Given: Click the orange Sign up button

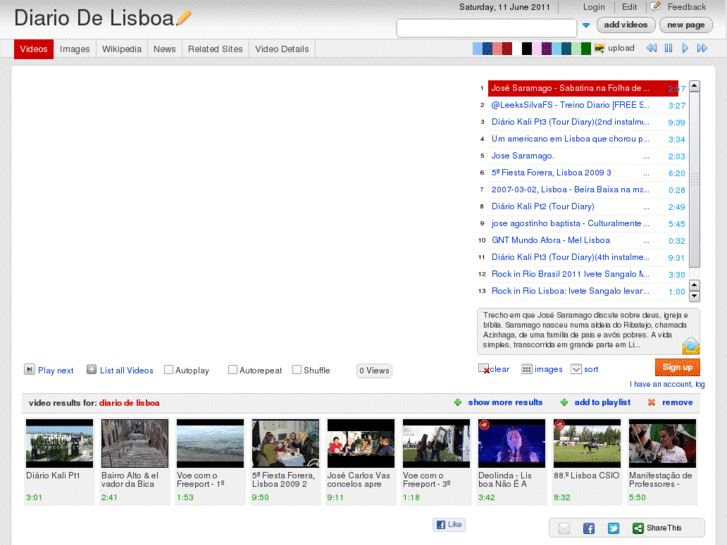Looking at the screenshot, I should (x=677, y=367).
